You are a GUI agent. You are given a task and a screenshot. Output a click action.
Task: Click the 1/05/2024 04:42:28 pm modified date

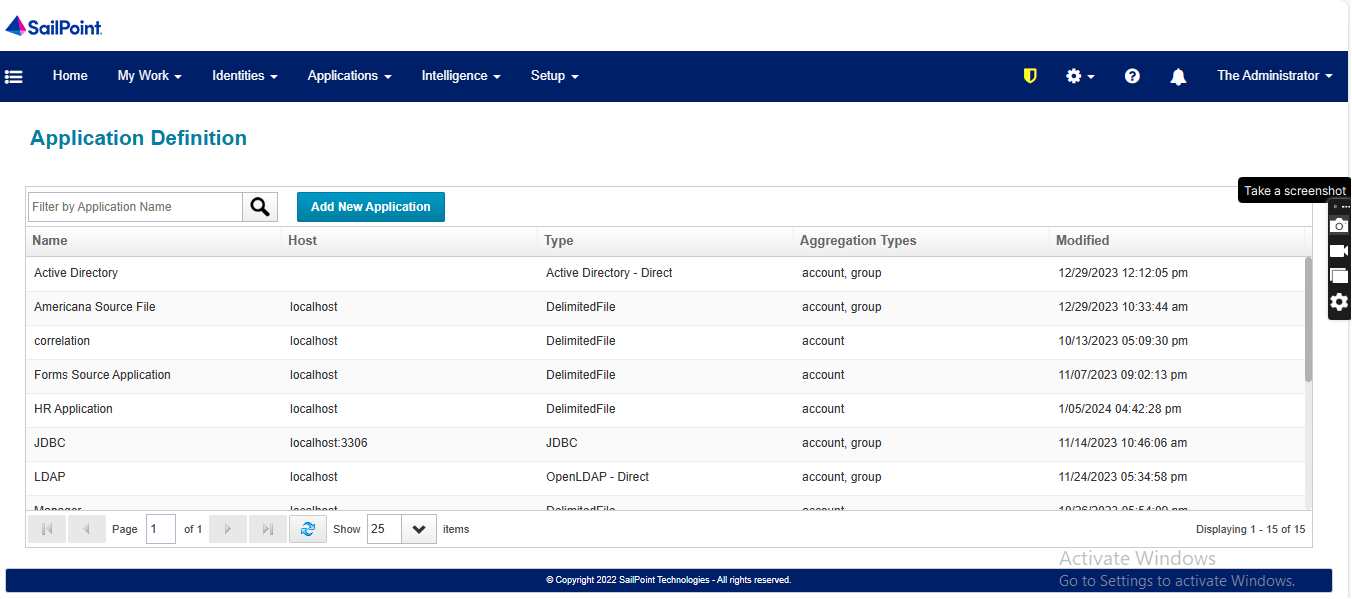point(1120,409)
